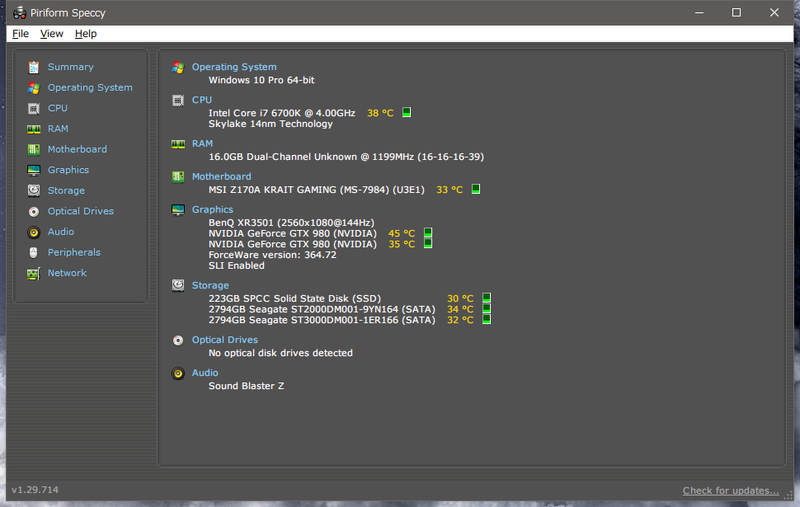The image size is (800, 507).
Task: Click the ST3000DM001 temperature indicator next to 32 °C
Action: (487, 319)
